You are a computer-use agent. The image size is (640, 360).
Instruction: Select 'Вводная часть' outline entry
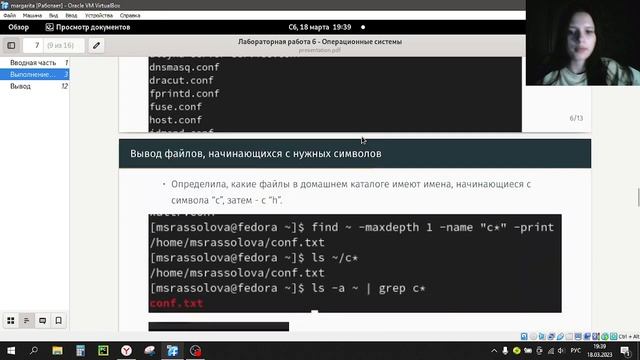pyautogui.click(x=35, y=62)
